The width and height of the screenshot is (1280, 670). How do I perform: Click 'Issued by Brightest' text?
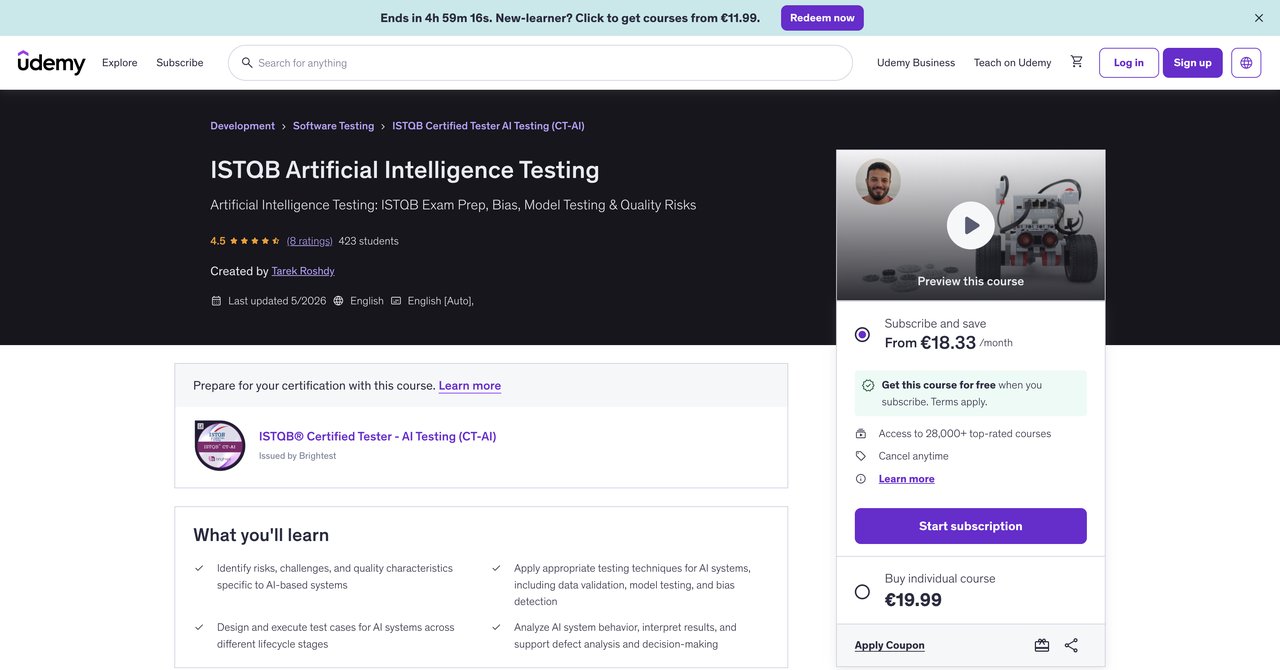coord(298,456)
